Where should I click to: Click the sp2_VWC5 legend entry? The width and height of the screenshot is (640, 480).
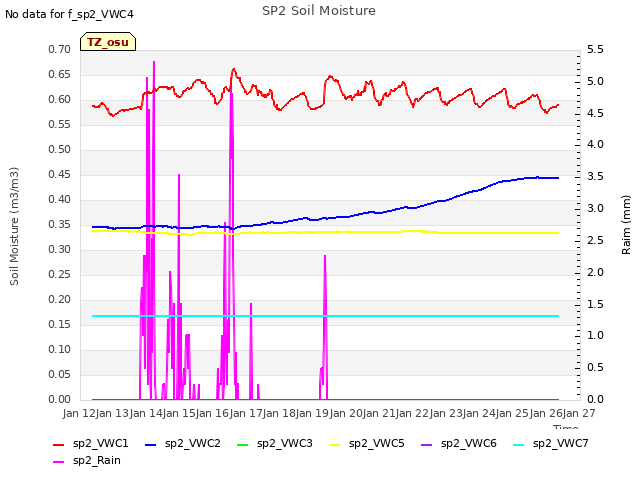(x=367, y=443)
